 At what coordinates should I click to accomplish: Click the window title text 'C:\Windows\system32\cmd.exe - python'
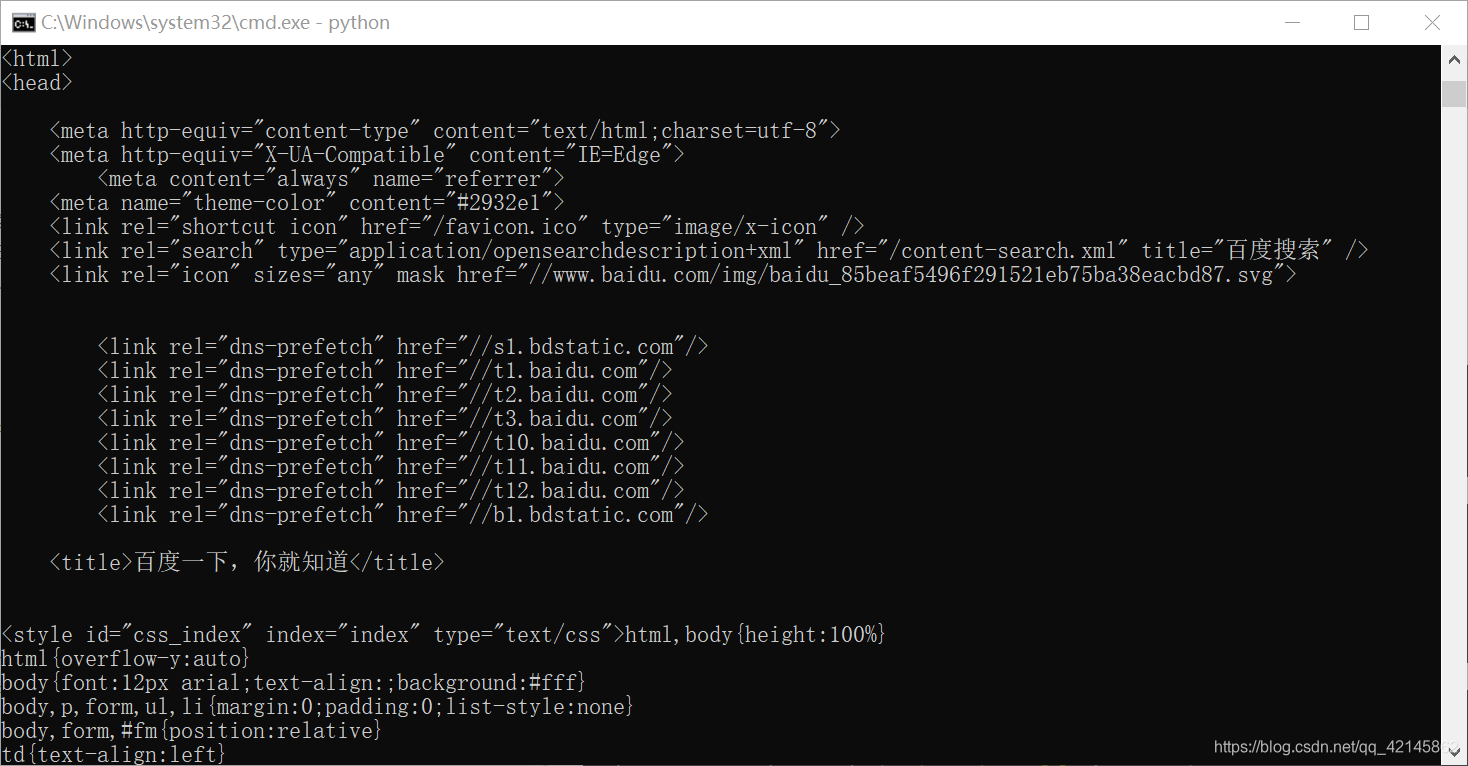tap(216, 22)
